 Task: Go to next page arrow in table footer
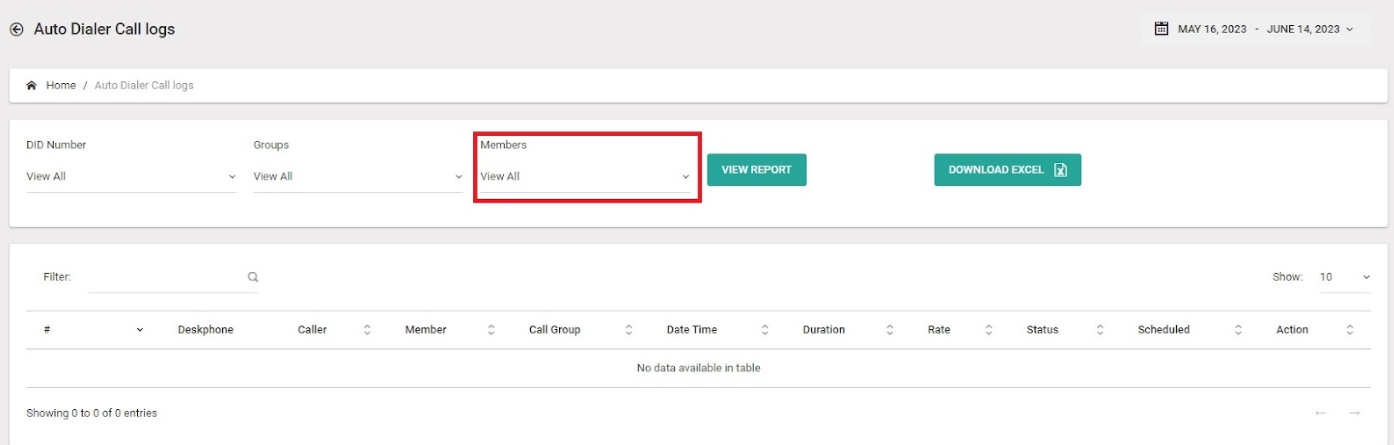(1355, 413)
